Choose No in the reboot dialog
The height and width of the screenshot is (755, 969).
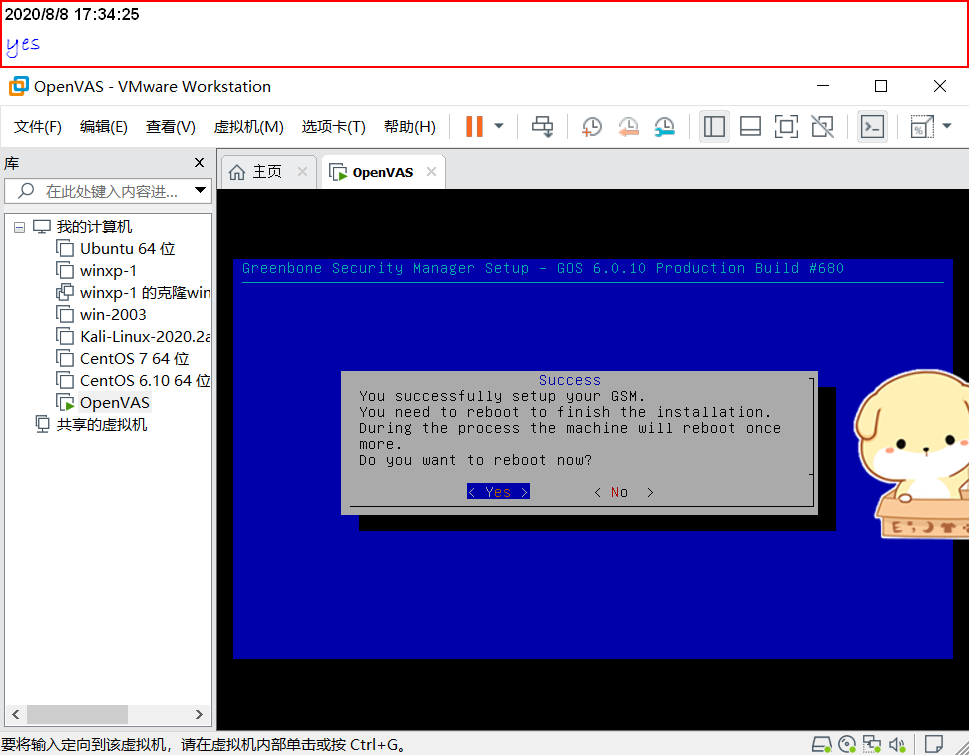point(623,492)
